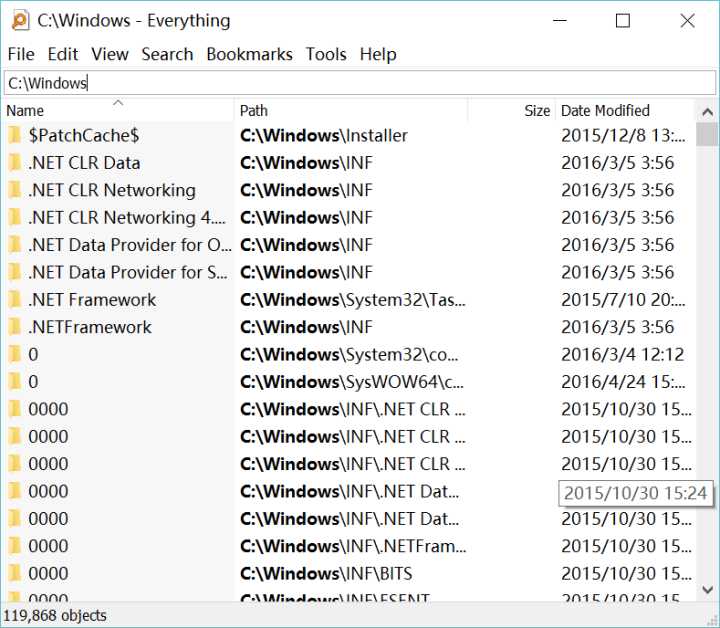Click folder icon of .NET Data Provider for S...
720x628 pixels.
[15, 272]
